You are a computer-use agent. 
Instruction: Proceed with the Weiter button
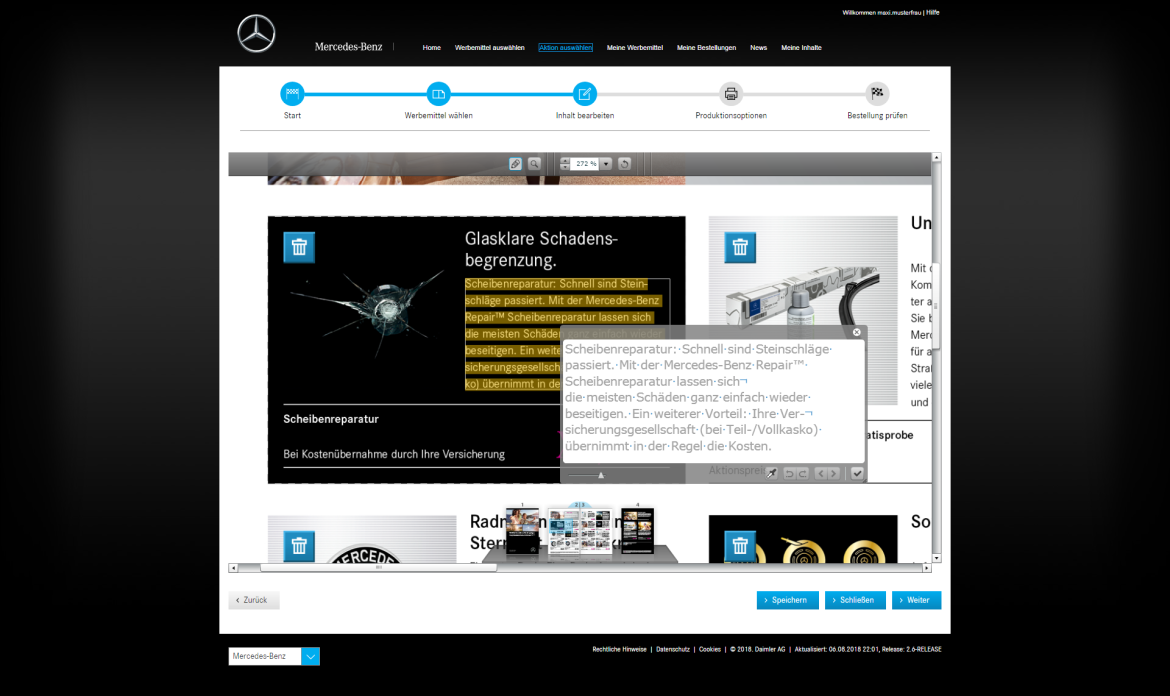(x=916, y=600)
